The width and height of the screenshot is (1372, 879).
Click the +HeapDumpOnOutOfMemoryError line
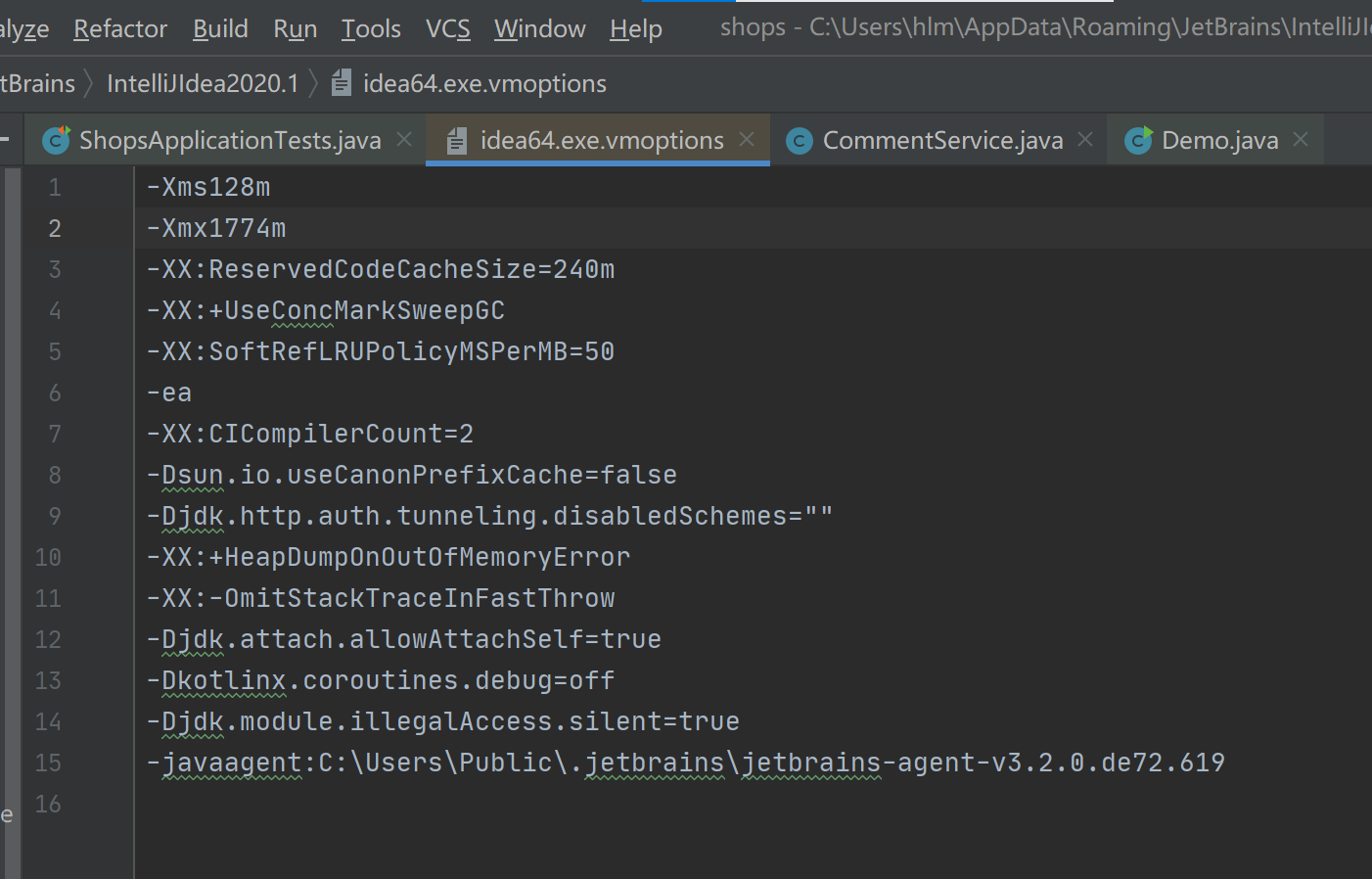(389, 557)
